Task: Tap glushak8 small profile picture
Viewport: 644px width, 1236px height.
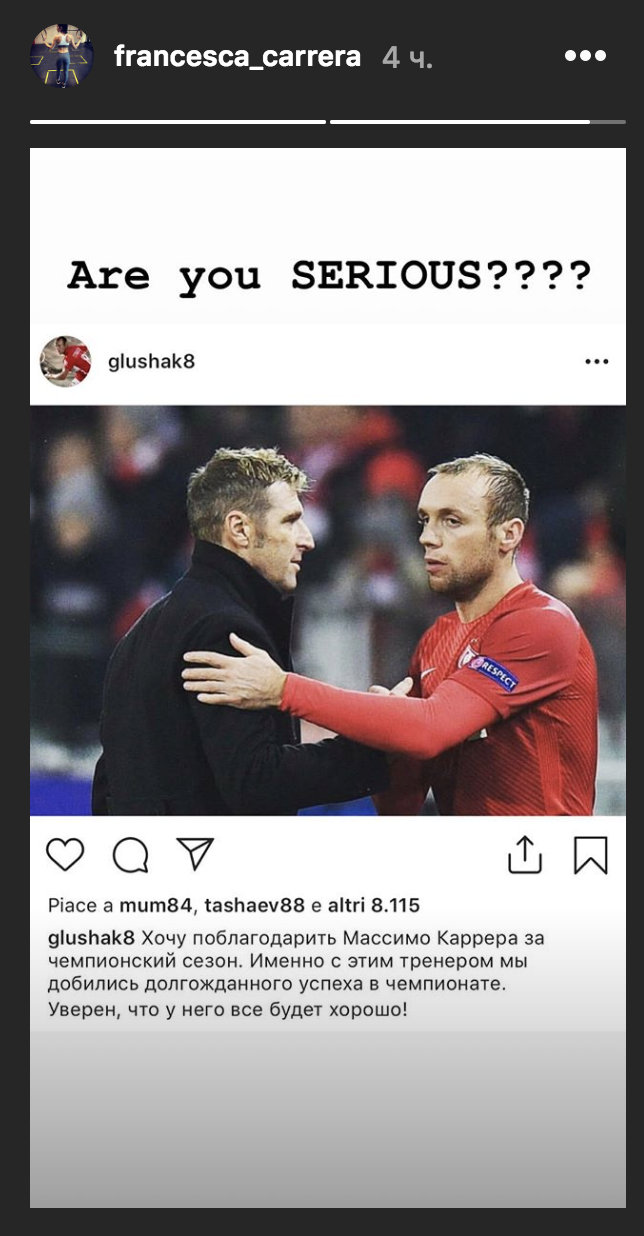Action: tap(65, 361)
